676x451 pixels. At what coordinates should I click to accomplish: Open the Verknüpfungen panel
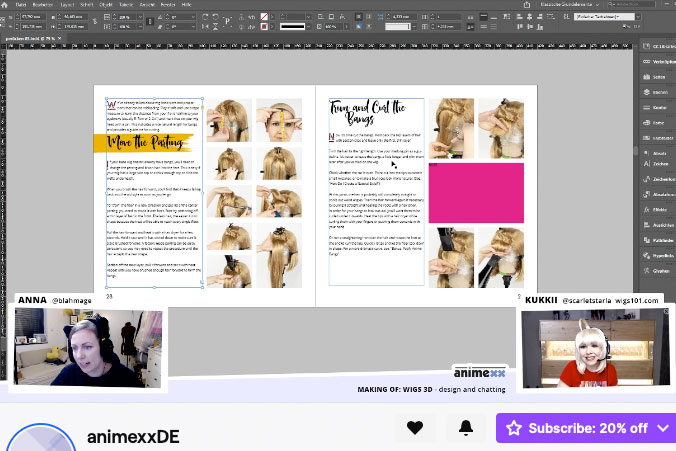658,62
